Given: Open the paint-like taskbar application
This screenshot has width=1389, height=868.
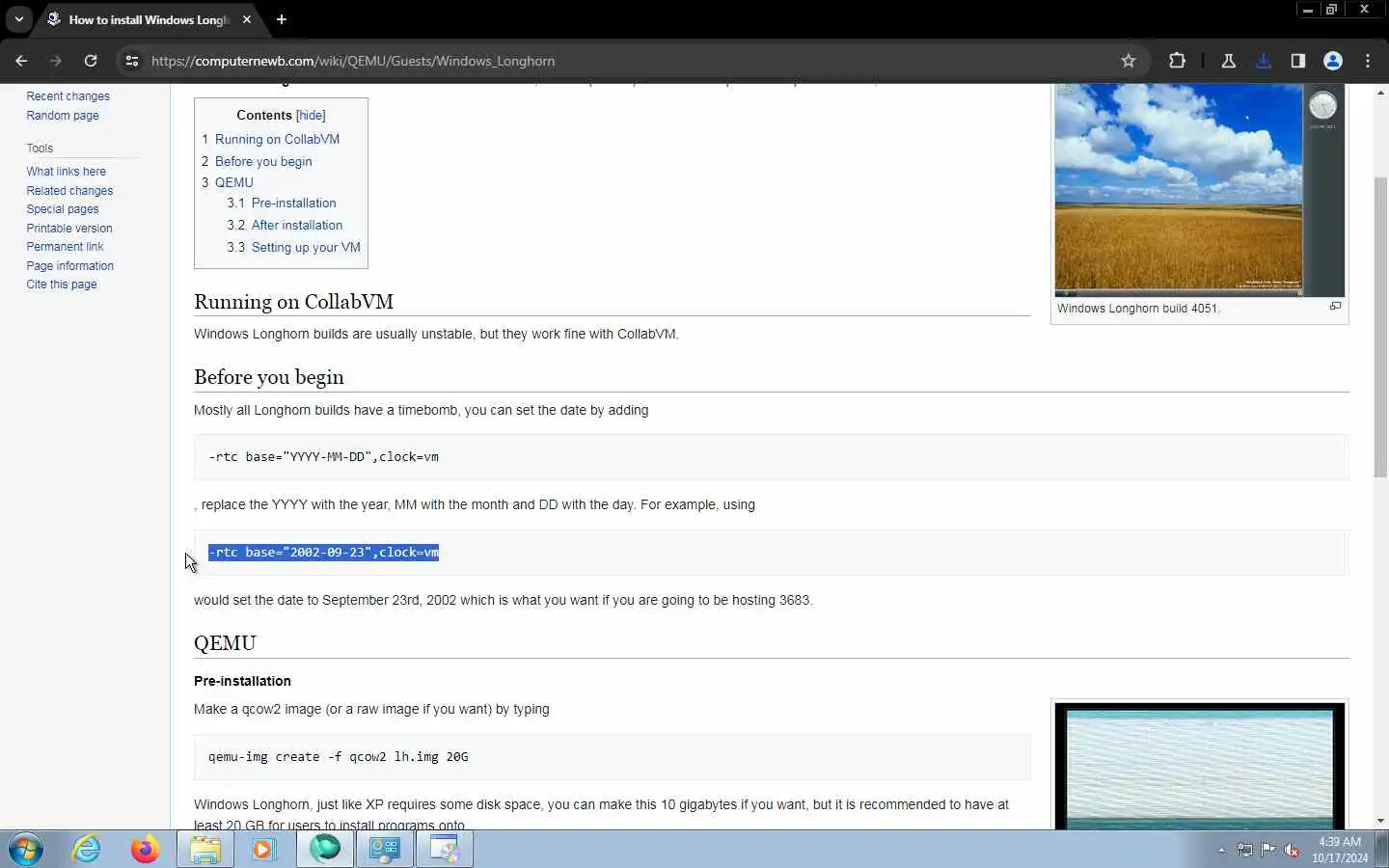Looking at the screenshot, I should 445,850.
